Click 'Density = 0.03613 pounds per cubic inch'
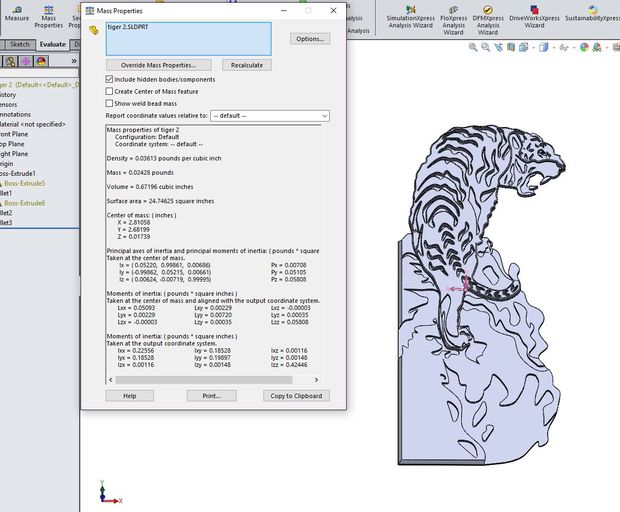The width and height of the screenshot is (620, 512). tap(164, 159)
